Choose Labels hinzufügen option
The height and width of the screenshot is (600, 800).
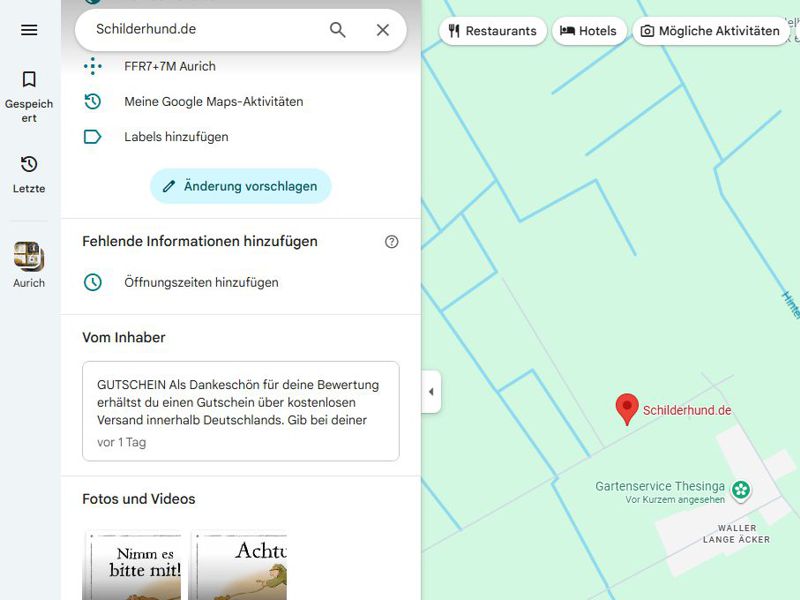(176, 137)
